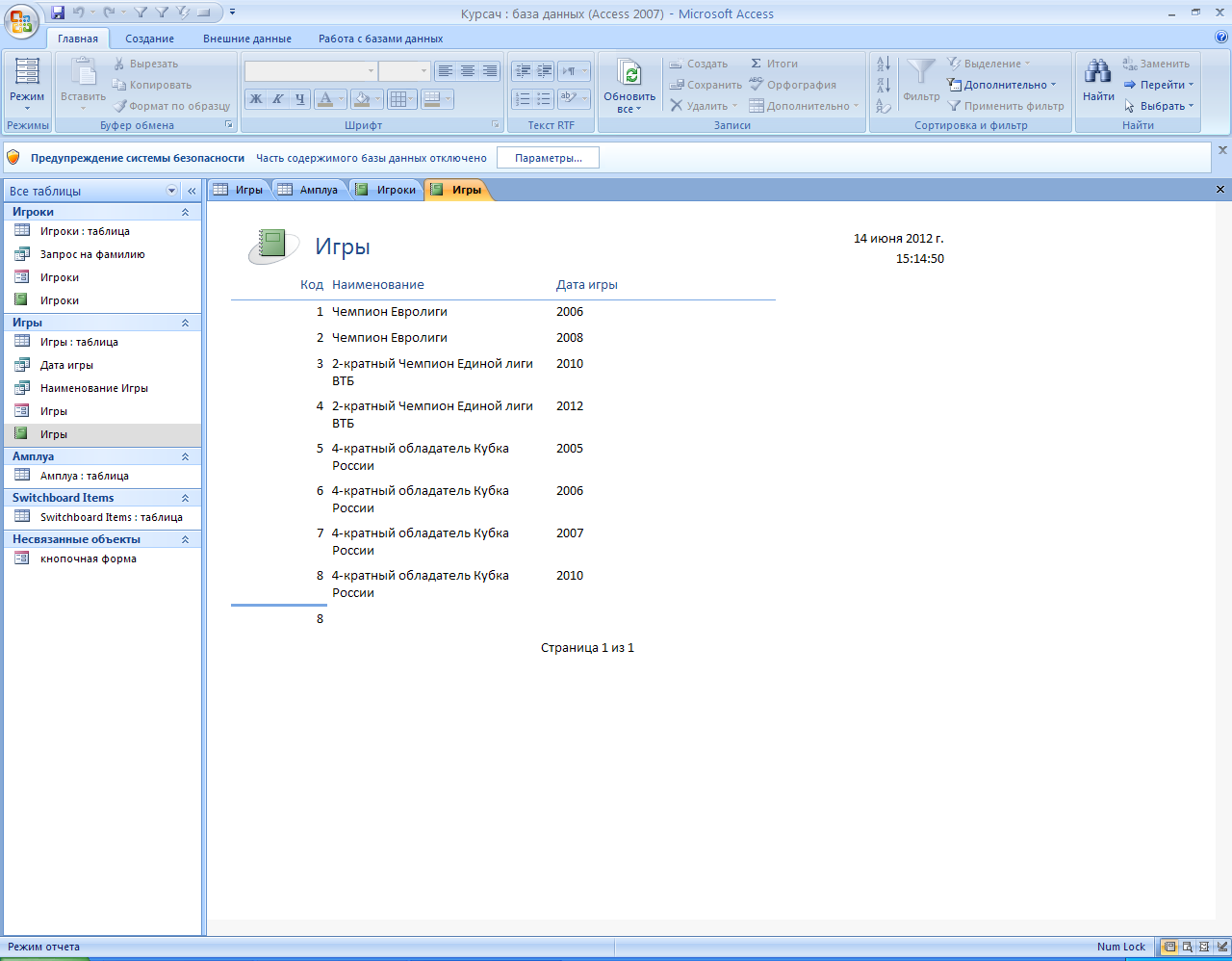Align text right in ribbon
The width and height of the screenshot is (1232, 961).
tap(490, 71)
